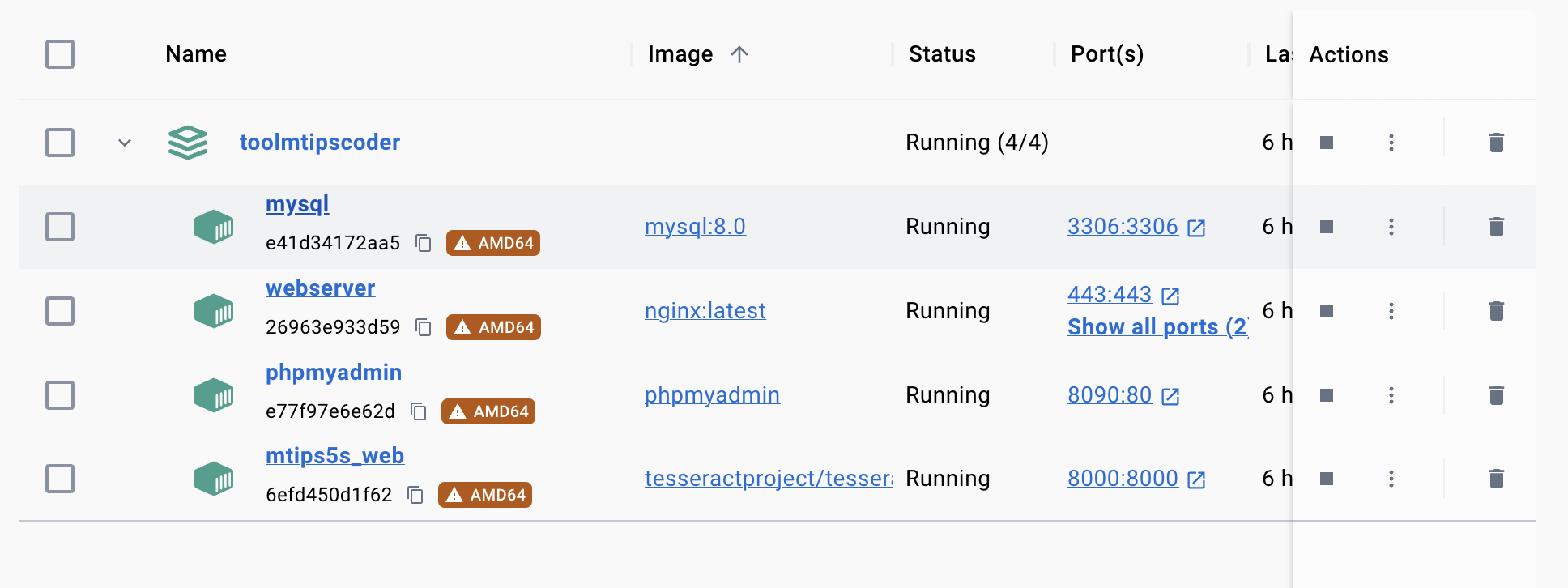Viewport: 1568px width, 588px height.
Task: Copy mtips5s_web container ID 6efd450d1f62
Action: coord(415,495)
